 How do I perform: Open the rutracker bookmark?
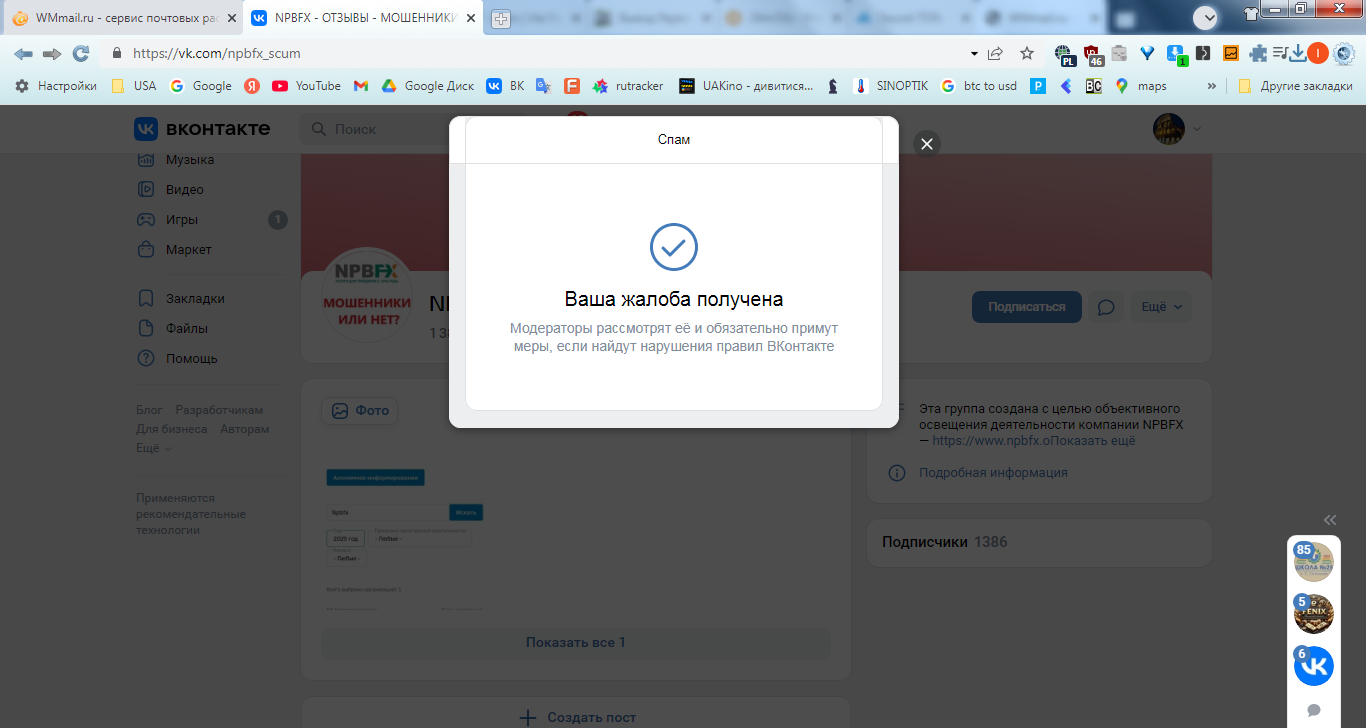[628, 86]
